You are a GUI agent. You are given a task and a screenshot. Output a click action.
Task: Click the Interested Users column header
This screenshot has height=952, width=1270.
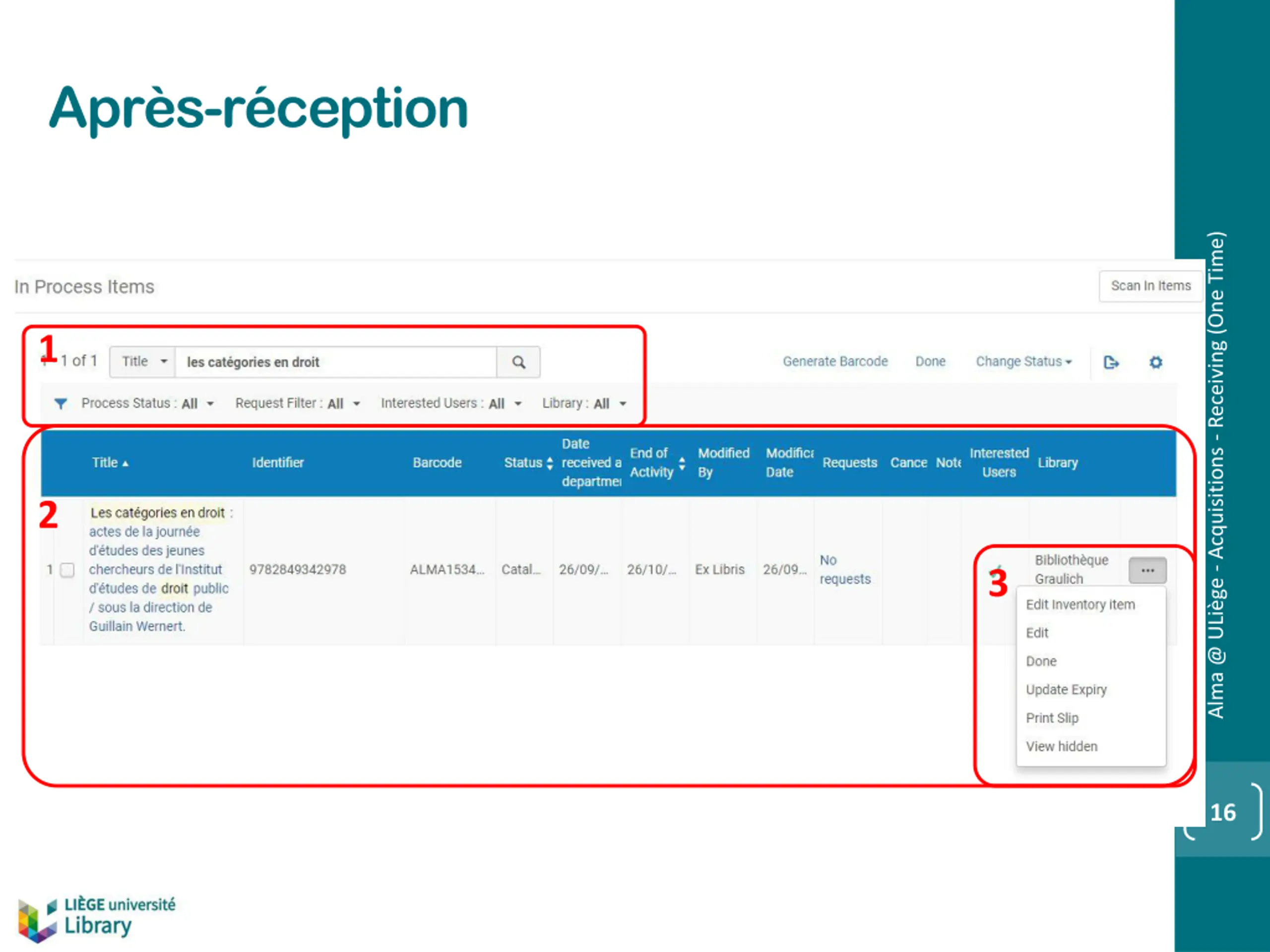(999, 463)
